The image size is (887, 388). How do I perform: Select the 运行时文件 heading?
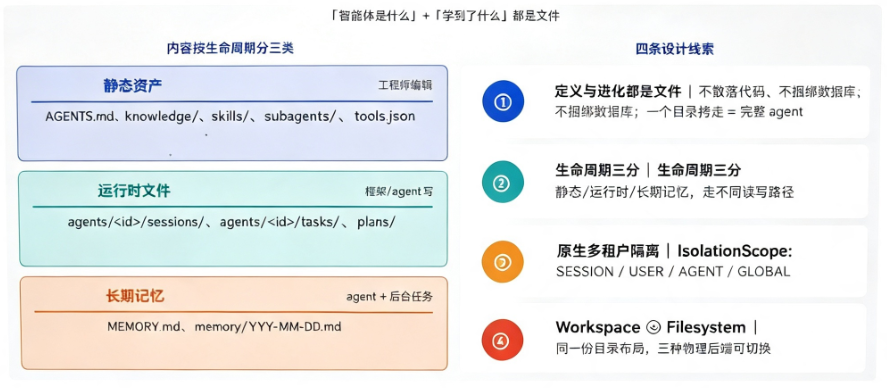coord(134,191)
